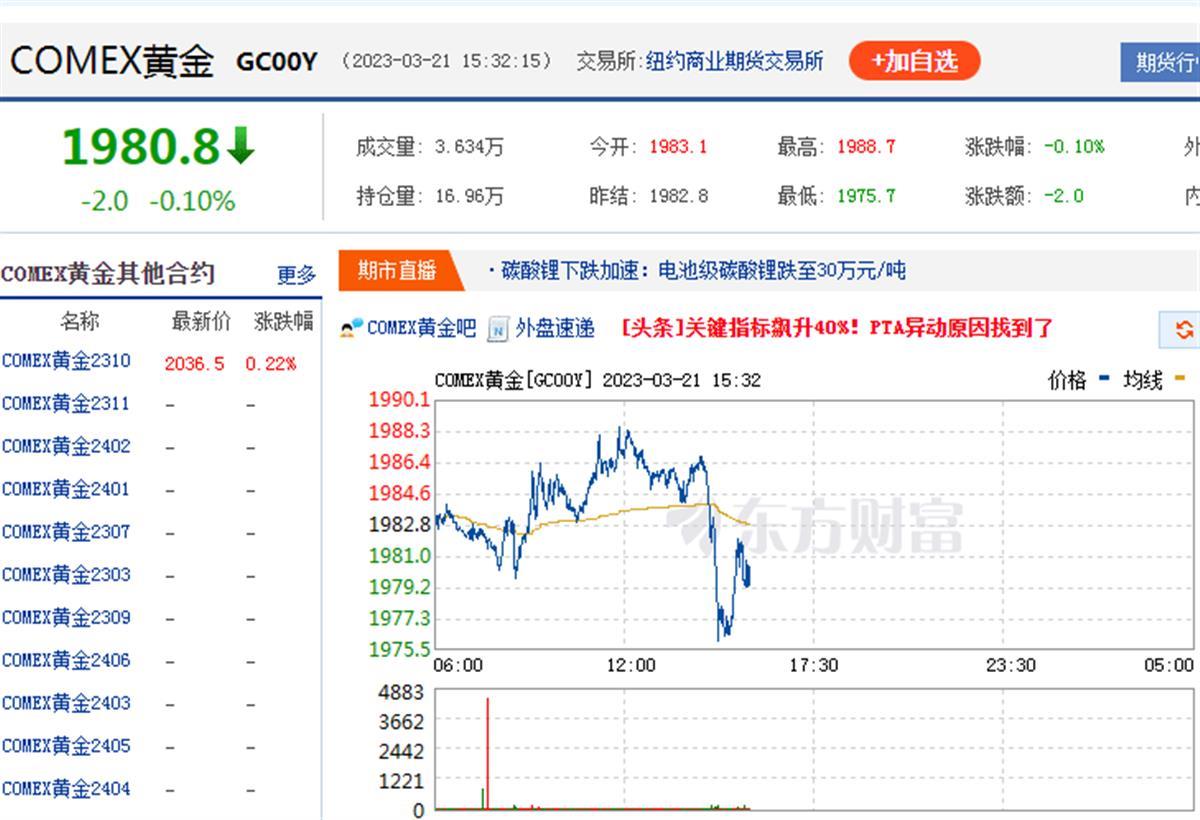The width and height of the screenshot is (1200, 820).
Task: Click the green down arrow beside 1980.8
Action: tap(241, 147)
